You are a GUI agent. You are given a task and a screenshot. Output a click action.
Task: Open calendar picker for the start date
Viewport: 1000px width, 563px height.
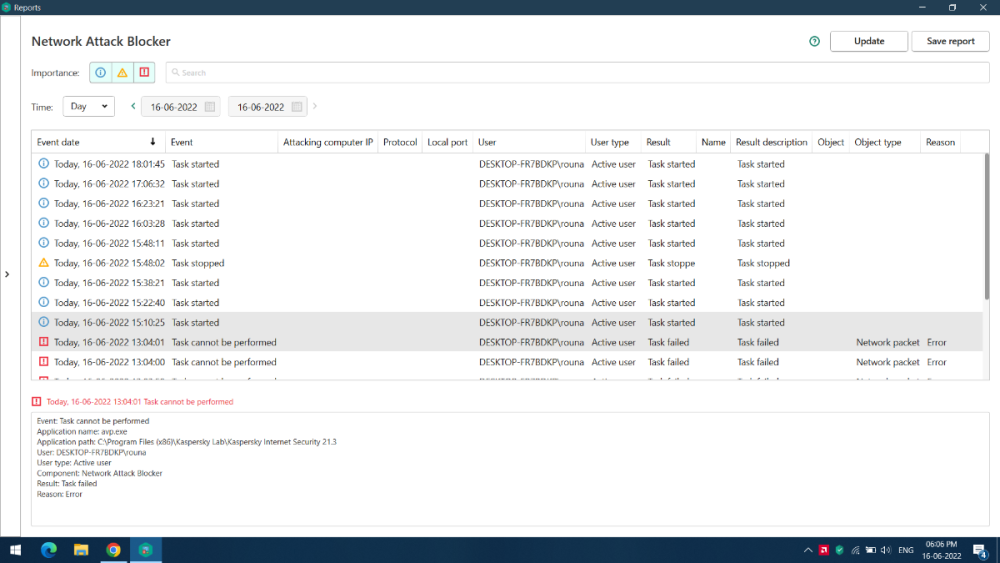click(210, 107)
